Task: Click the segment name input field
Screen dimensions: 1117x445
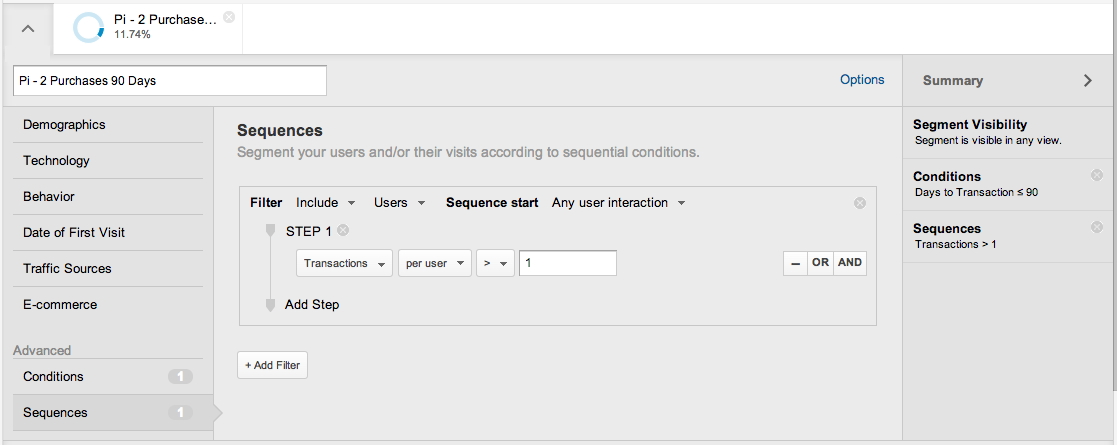Action: 170,81
